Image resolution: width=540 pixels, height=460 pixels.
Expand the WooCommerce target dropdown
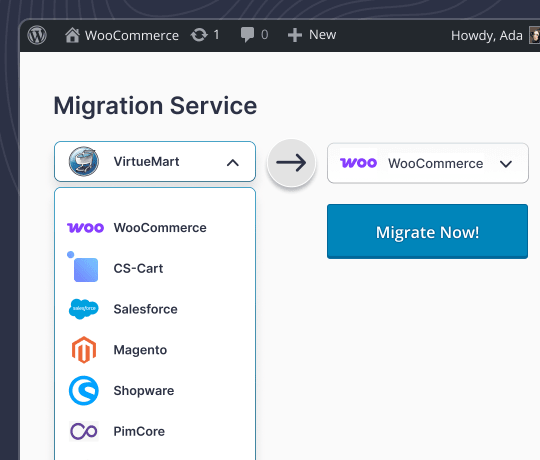coord(428,163)
